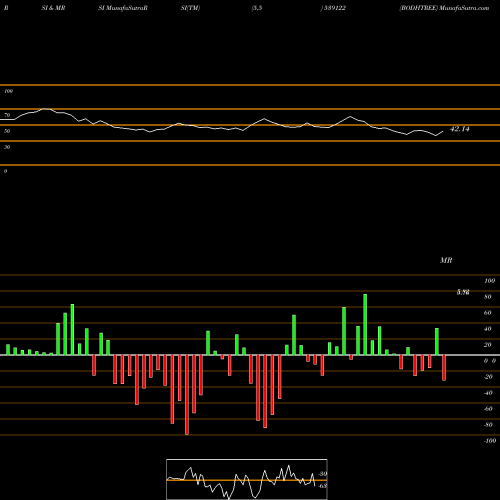Click the '(BODHTREE) MunafaSutra.com' header text

point(444,8)
